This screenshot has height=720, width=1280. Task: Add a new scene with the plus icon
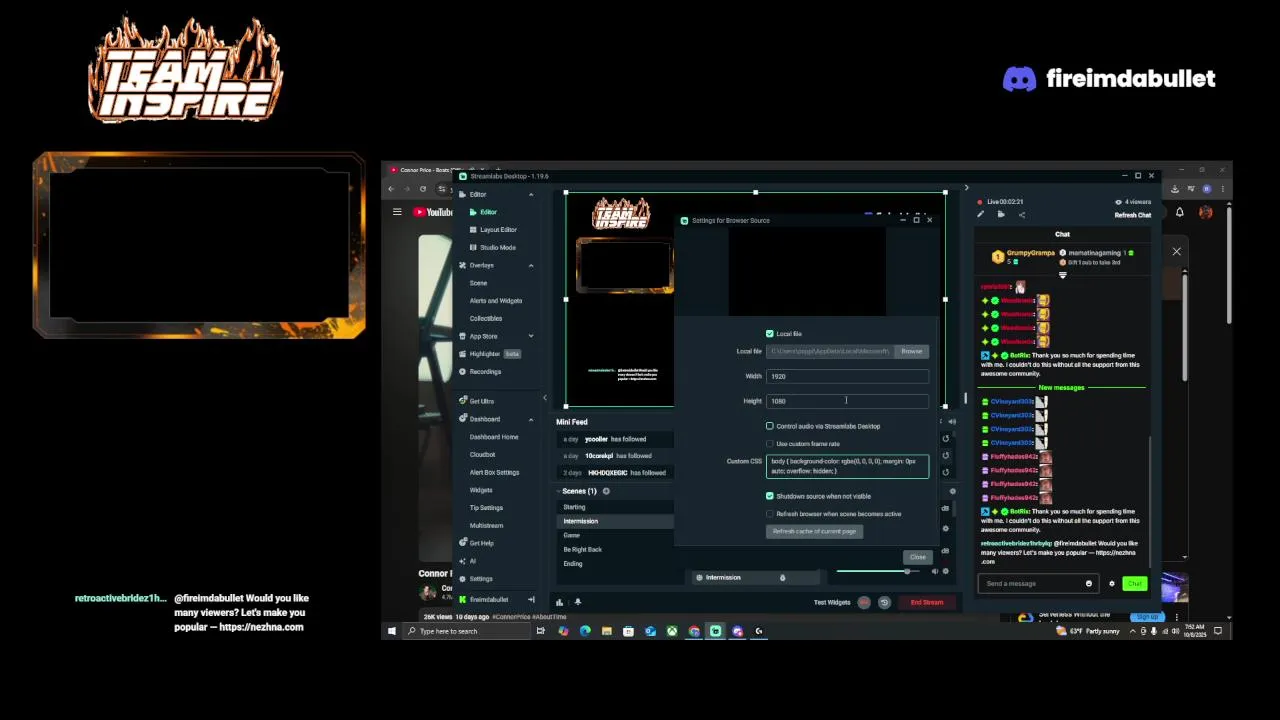click(x=606, y=491)
